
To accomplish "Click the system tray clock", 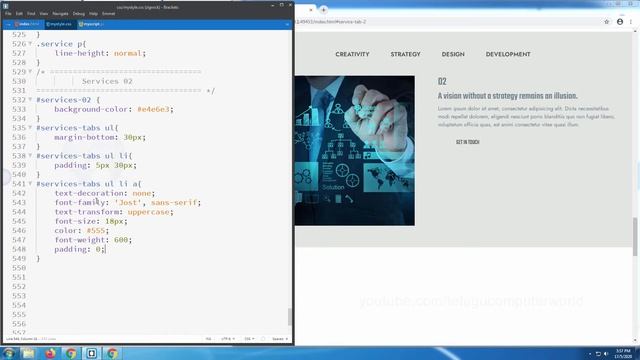I will (623, 353).
